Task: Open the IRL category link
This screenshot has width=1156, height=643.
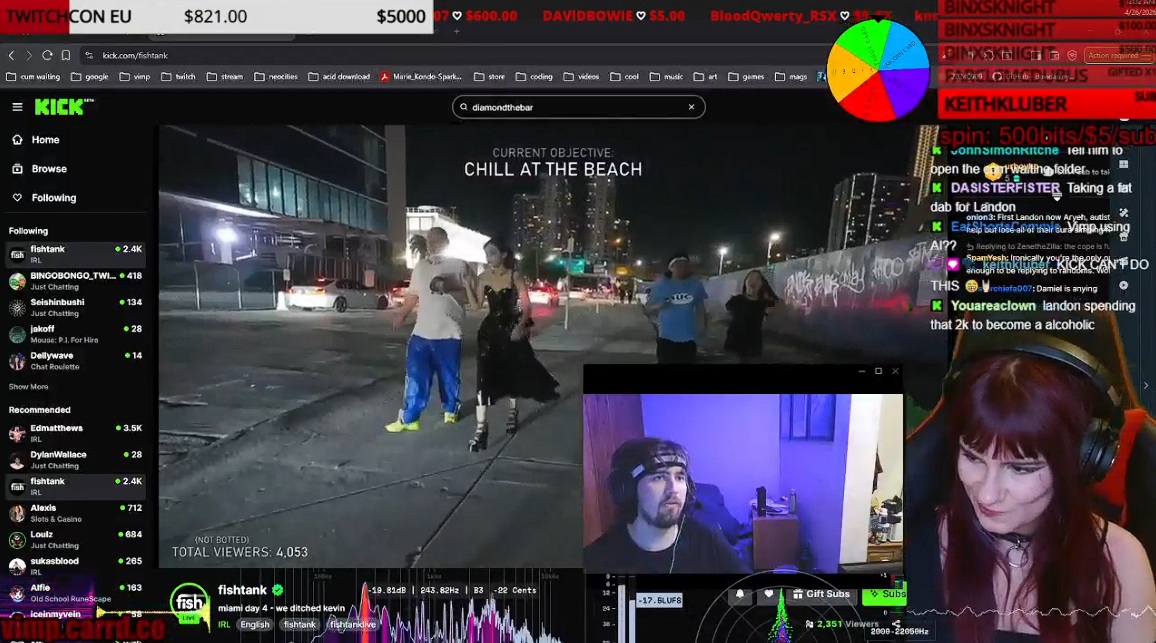Action: (224, 625)
